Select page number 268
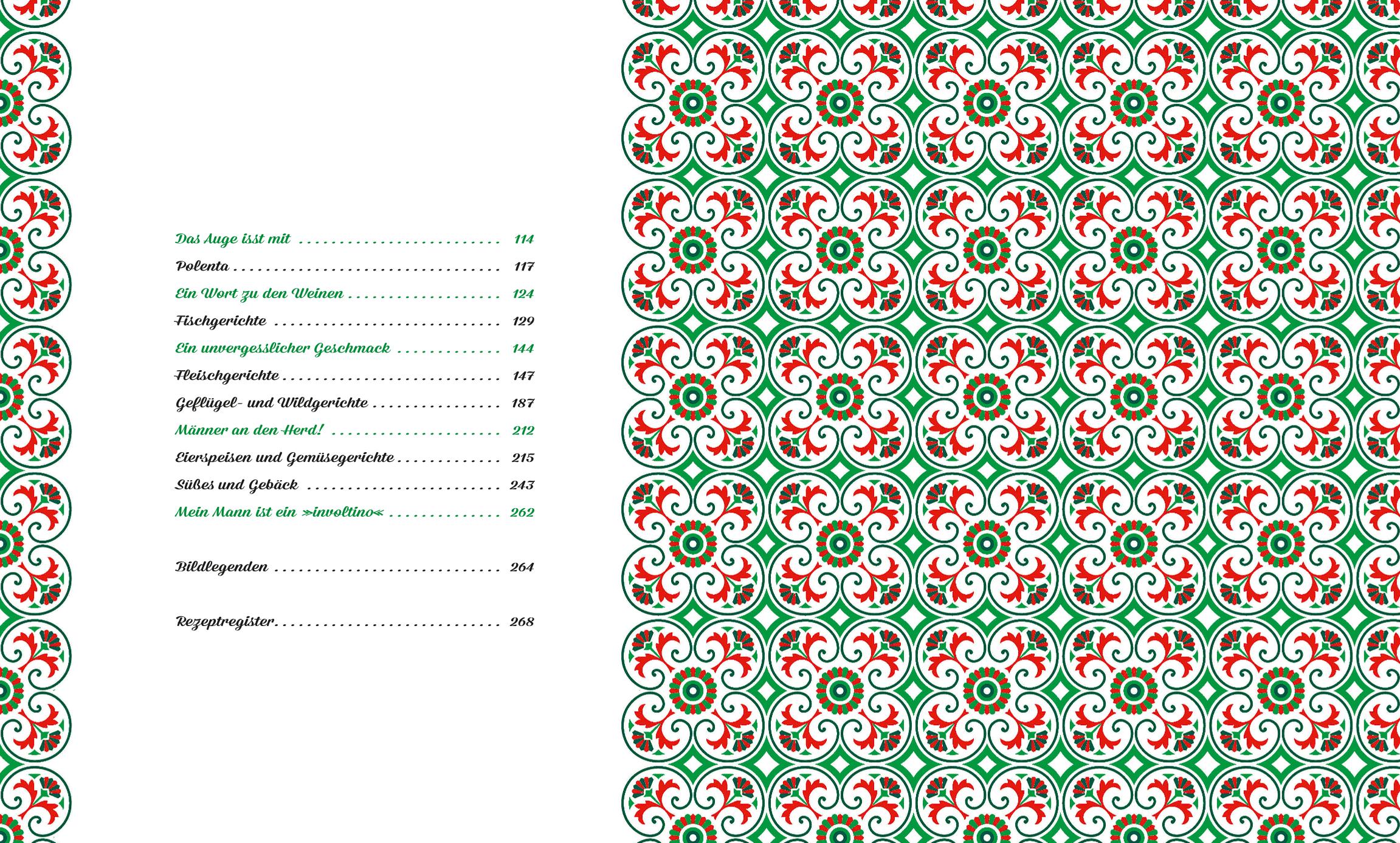The width and height of the screenshot is (1400, 843). 522,622
